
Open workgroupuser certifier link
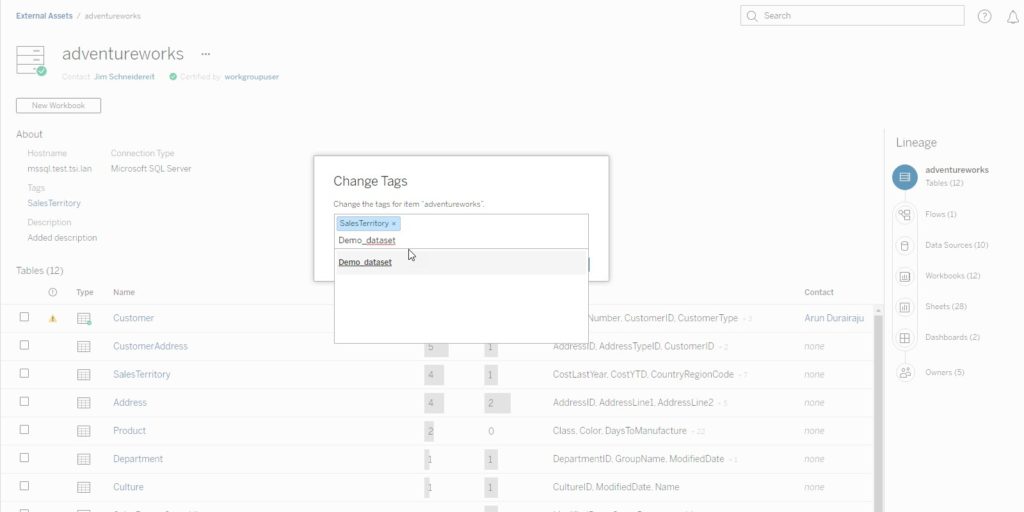251,77
